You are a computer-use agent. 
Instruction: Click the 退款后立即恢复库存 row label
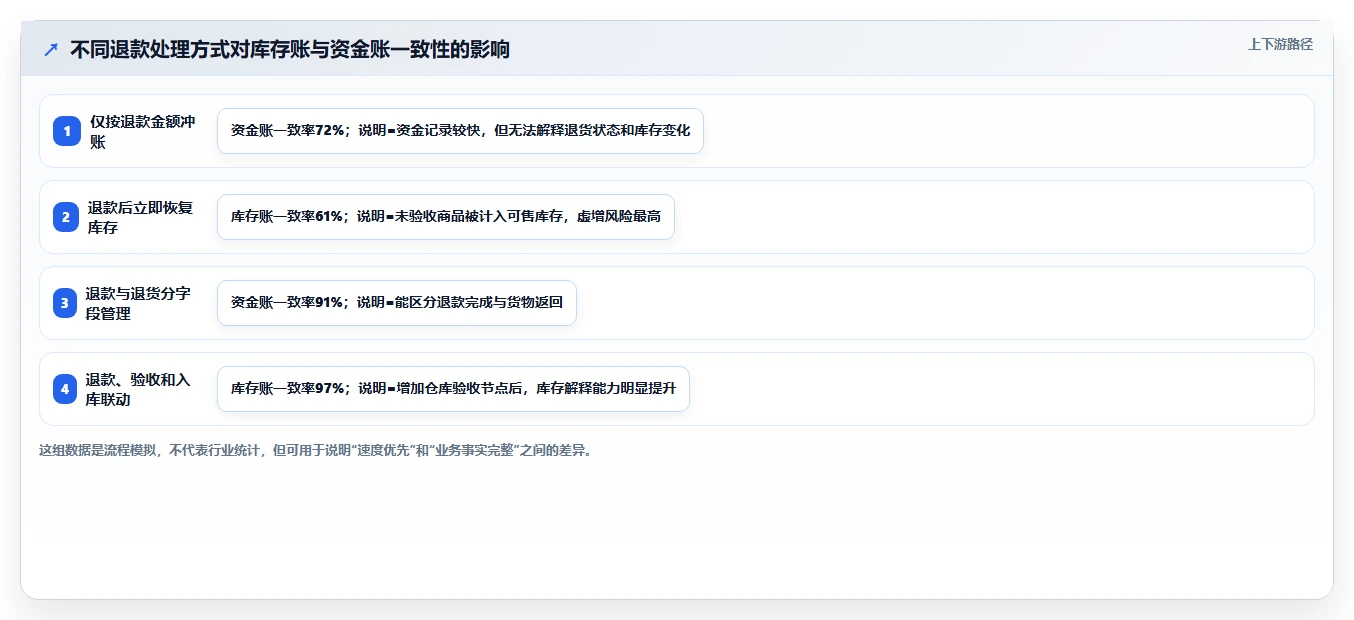pyautogui.click(x=140, y=218)
